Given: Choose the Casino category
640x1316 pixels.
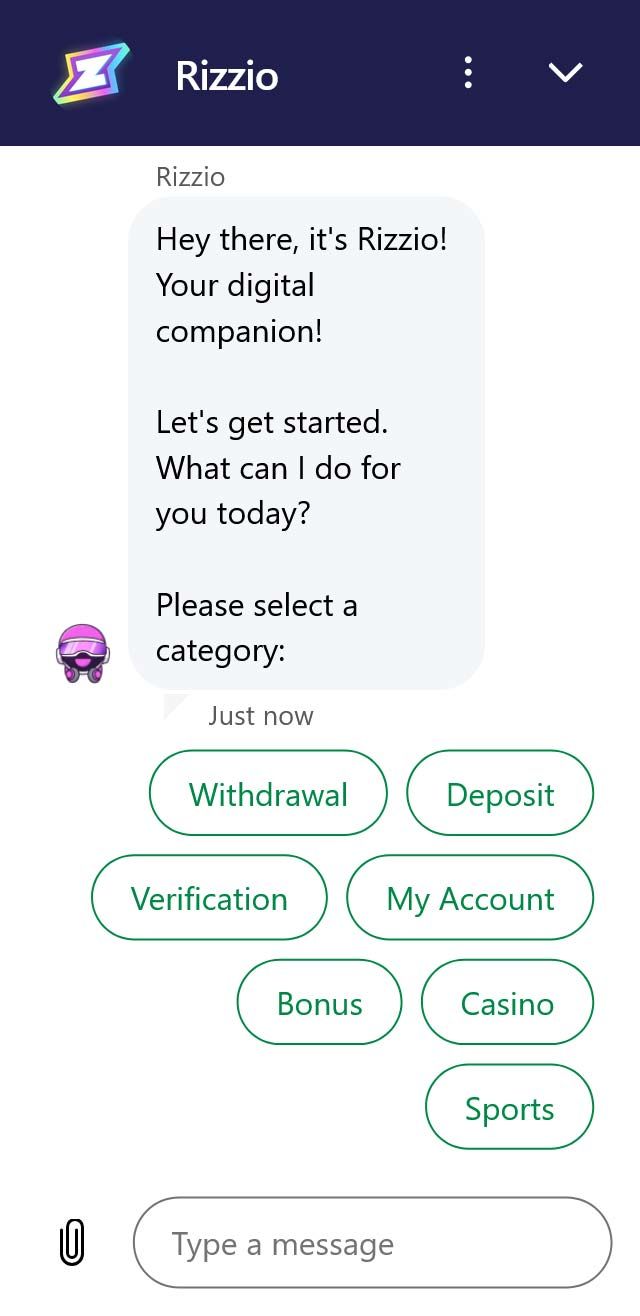Looking at the screenshot, I should tap(507, 1003).
